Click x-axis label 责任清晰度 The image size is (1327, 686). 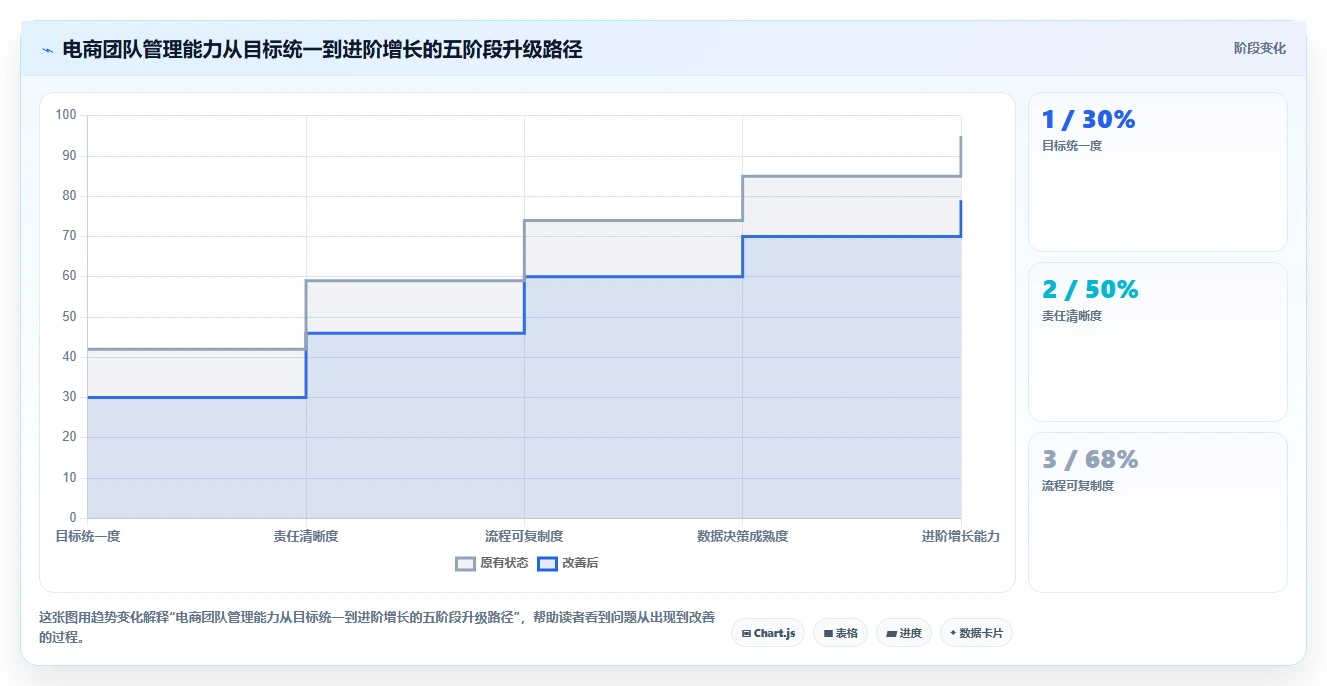306,536
